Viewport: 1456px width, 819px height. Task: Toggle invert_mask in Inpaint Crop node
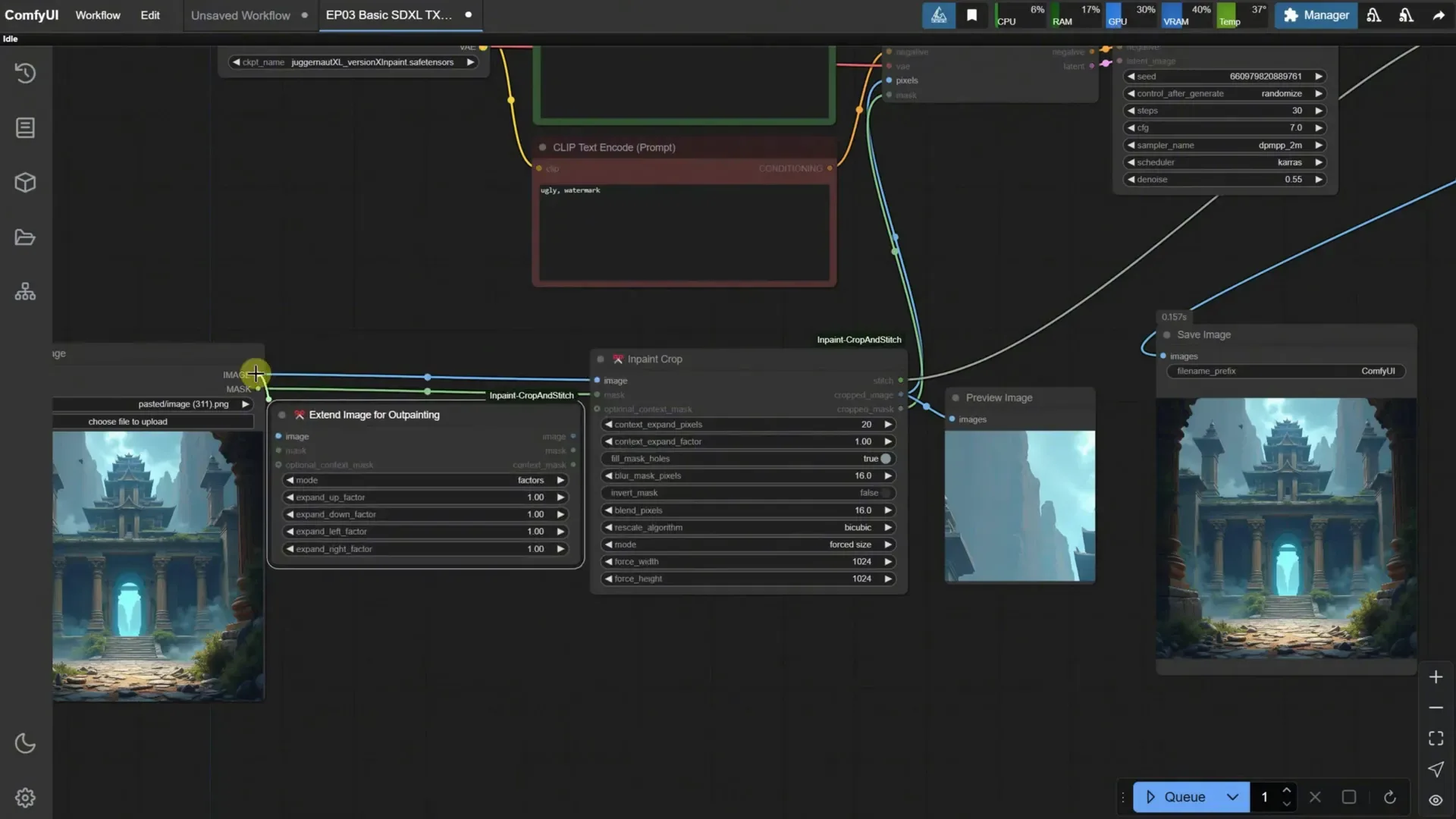pyautogui.click(x=883, y=492)
